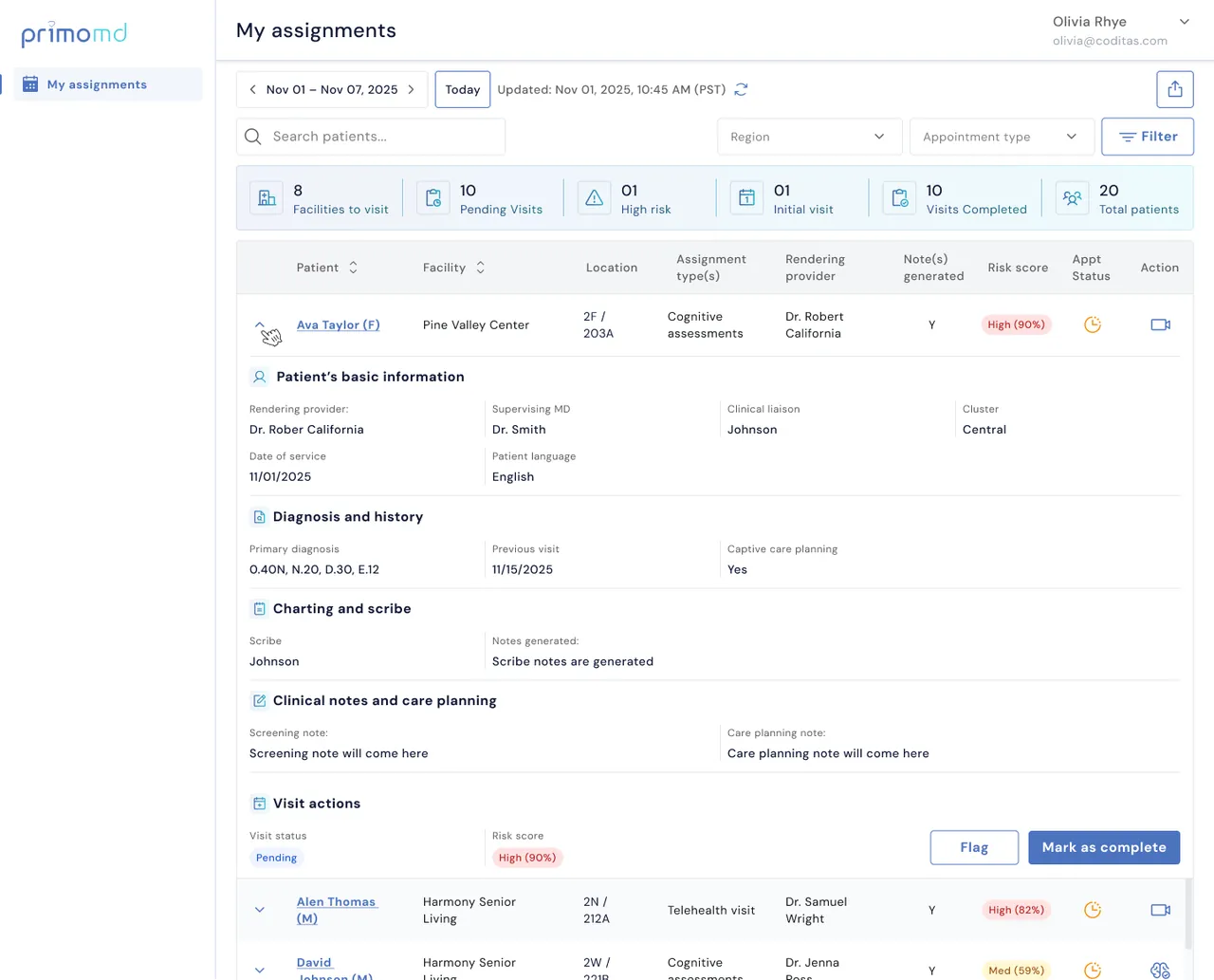Click the primary diagnosis codes text
The image size is (1214, 980).
(314, 569)
